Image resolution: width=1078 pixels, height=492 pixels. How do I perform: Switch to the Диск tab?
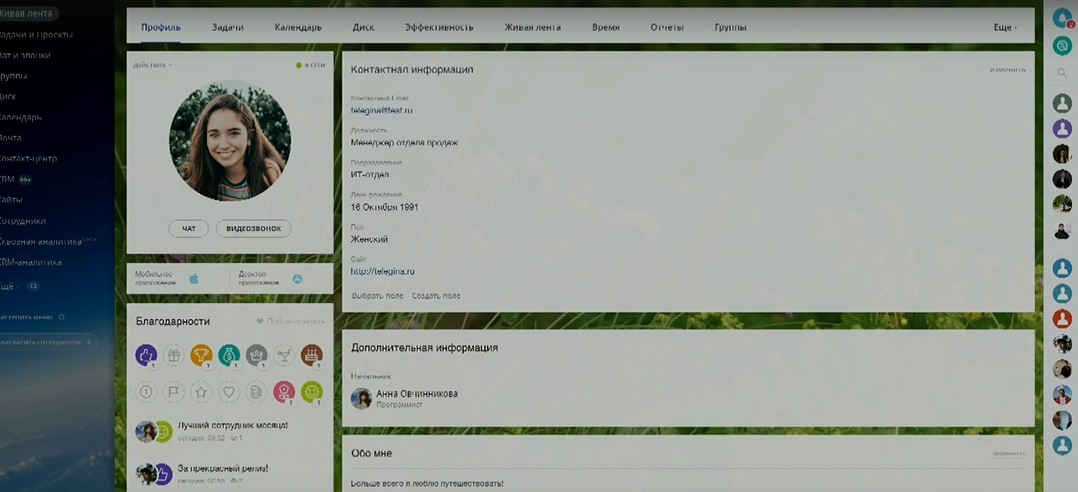pyautogui.click(x=363, y=27)
